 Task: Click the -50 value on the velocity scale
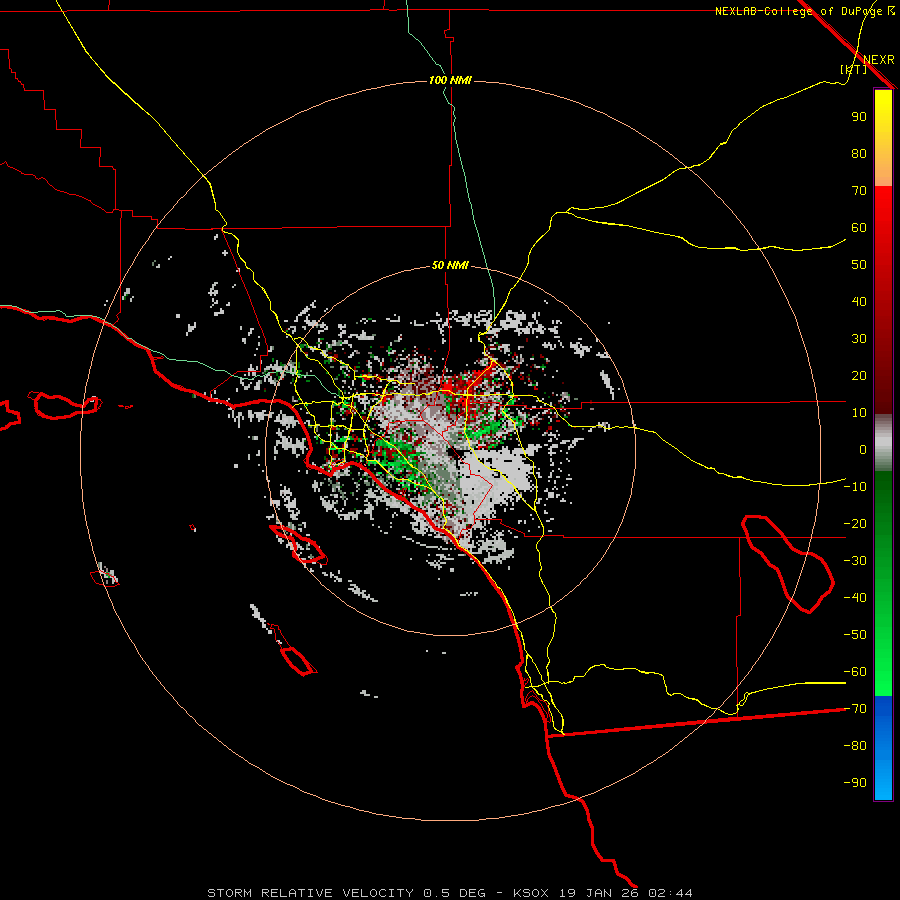855,635
